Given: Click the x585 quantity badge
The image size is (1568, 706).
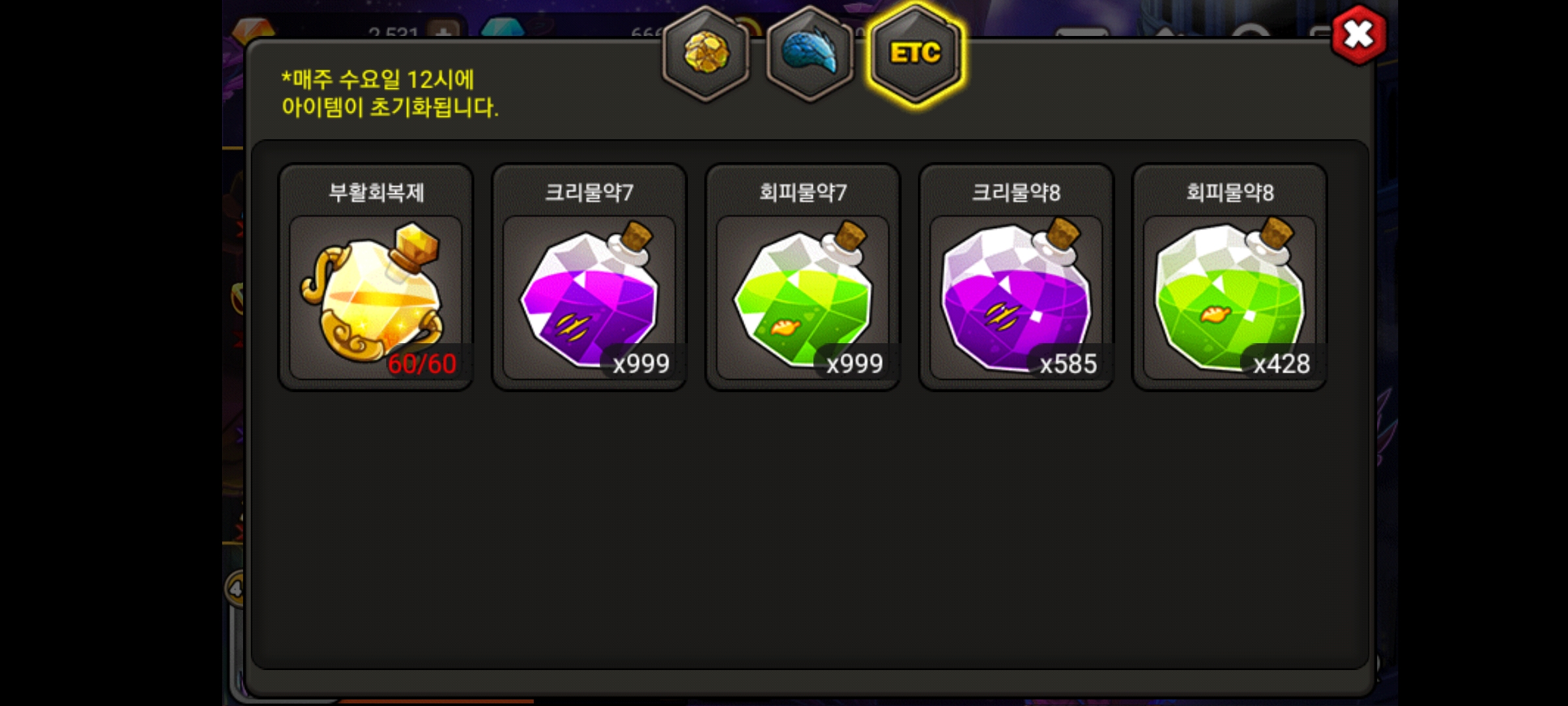Looking at the screenshot, I should [x=1068, y=363].
